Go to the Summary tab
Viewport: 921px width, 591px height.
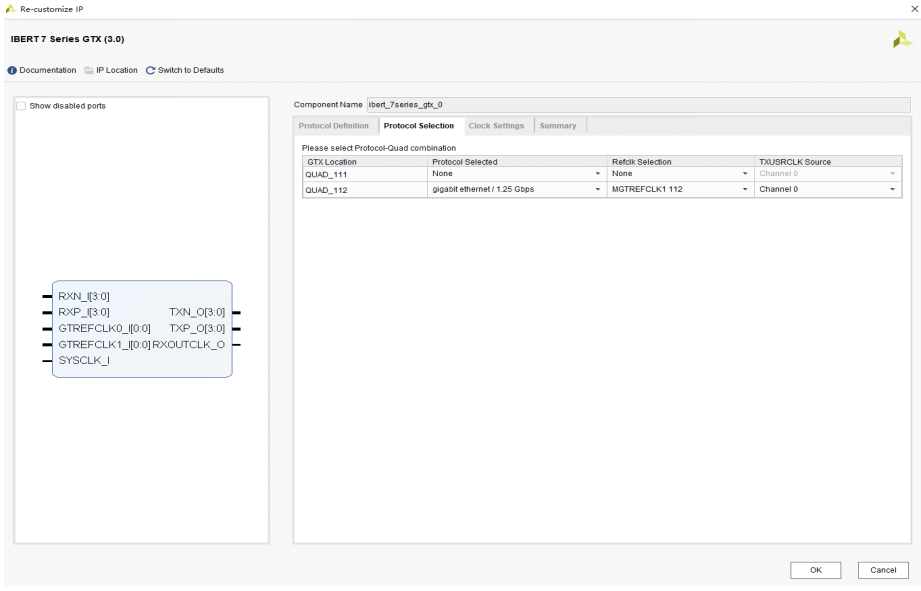click(558, 126)
